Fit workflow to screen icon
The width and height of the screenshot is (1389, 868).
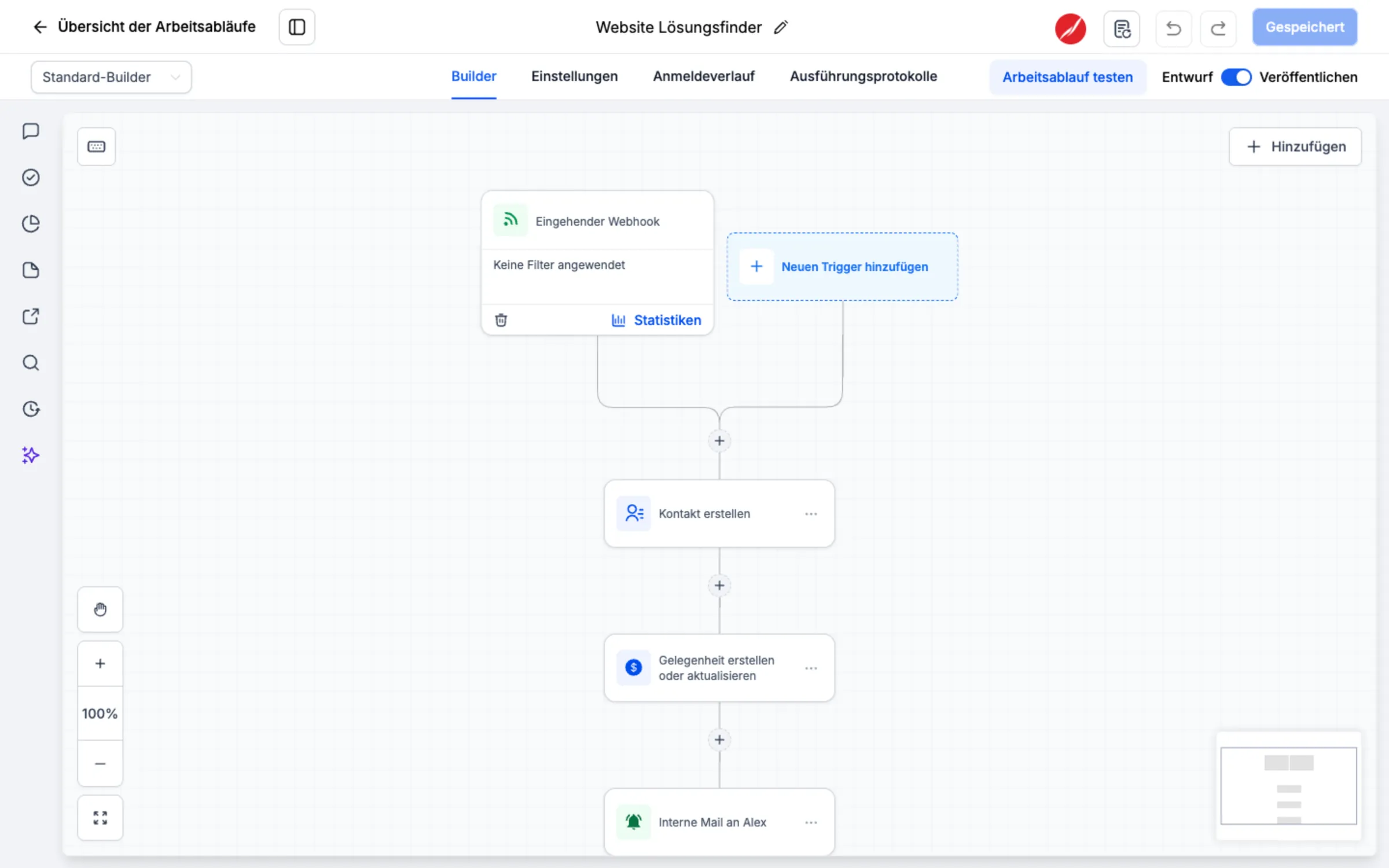(100, 818)
